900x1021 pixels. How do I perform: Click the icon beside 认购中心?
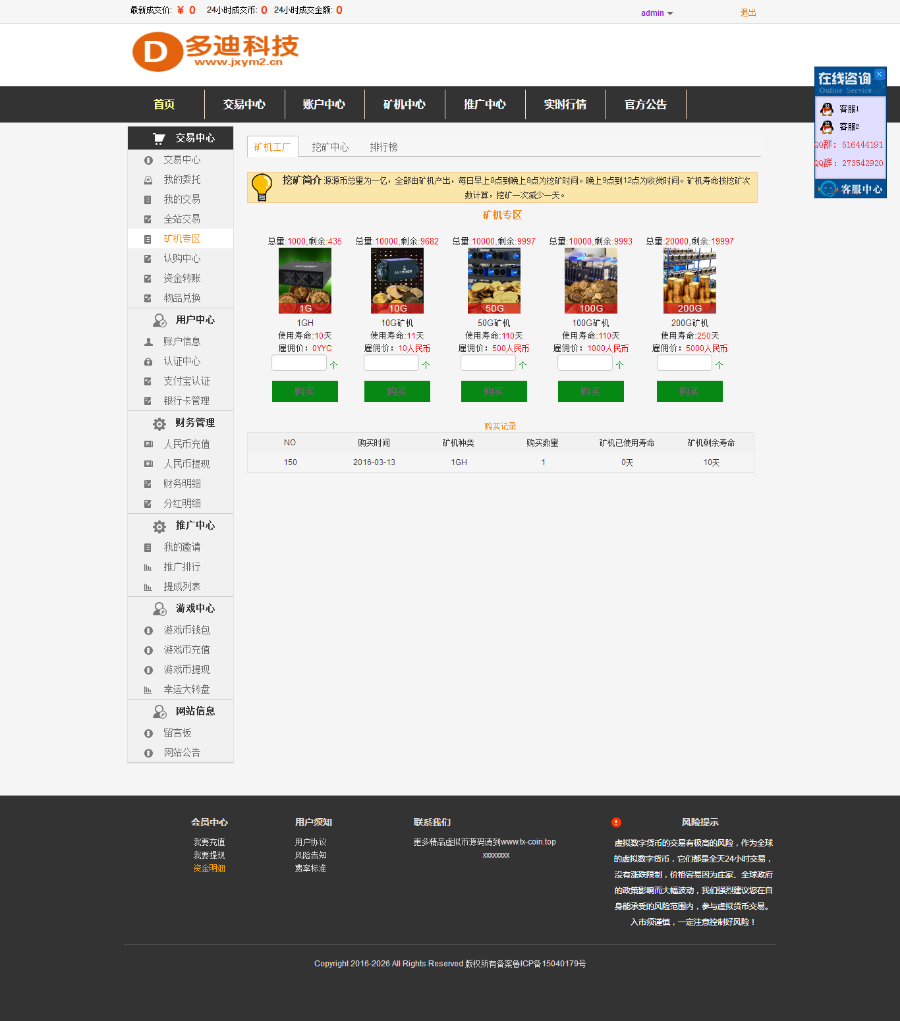[x=148, y=259]
